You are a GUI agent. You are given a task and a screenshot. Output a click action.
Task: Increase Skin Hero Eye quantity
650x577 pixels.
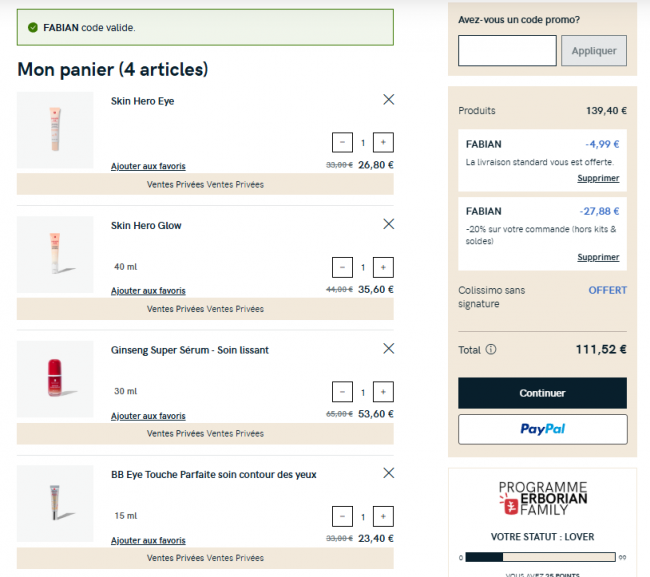[383, 143]
